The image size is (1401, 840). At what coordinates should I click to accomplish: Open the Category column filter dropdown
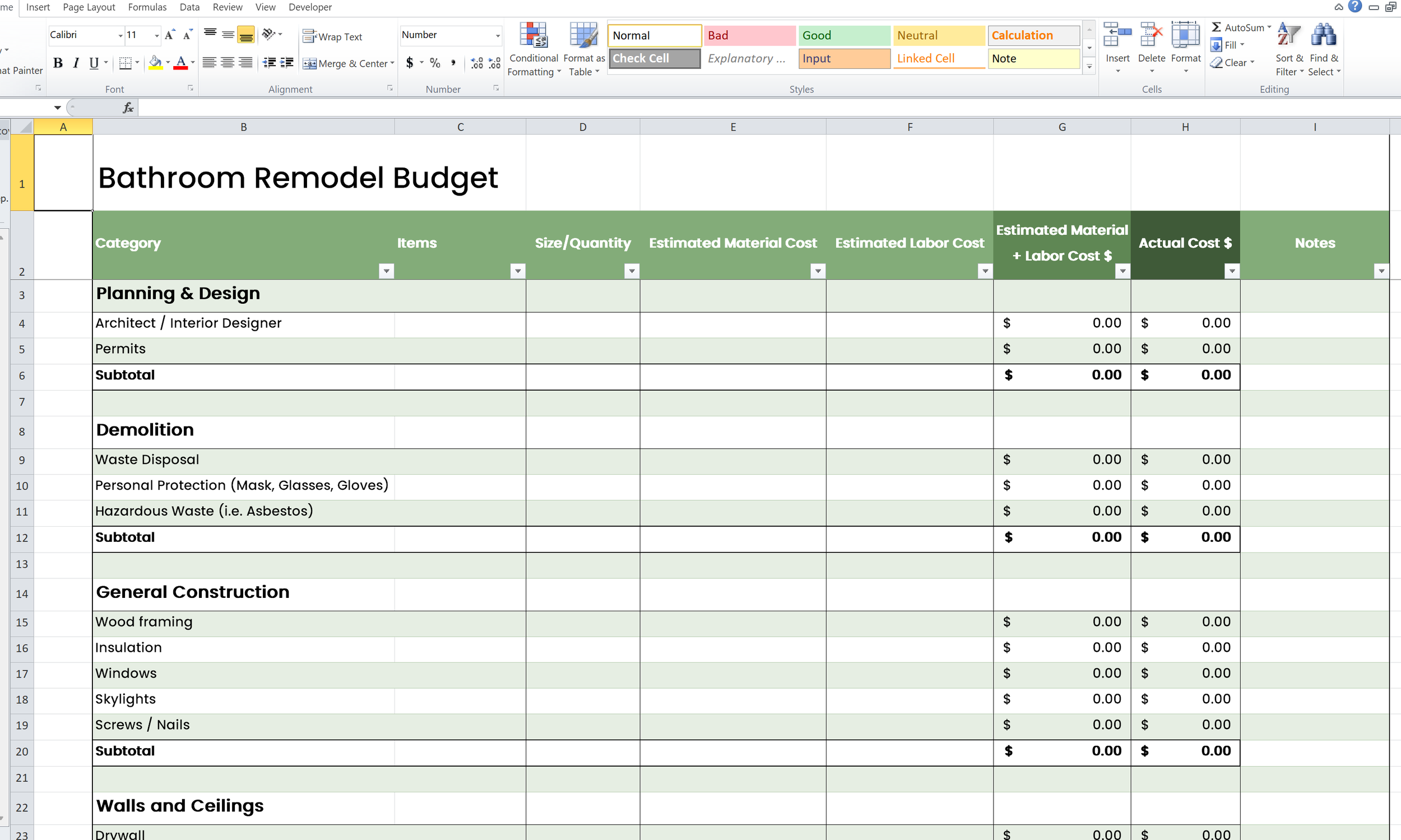point(387,271)
